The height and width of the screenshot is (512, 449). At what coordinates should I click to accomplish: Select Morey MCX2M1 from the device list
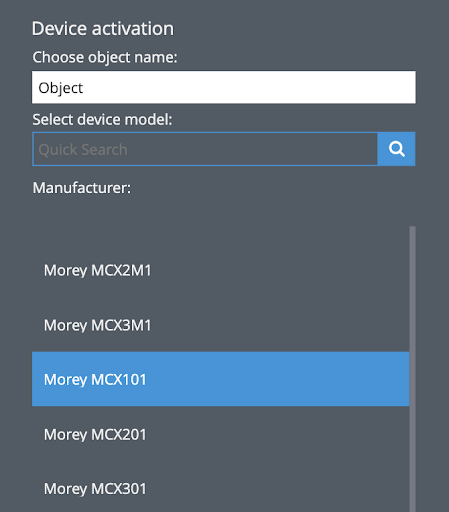pos(220,270)
